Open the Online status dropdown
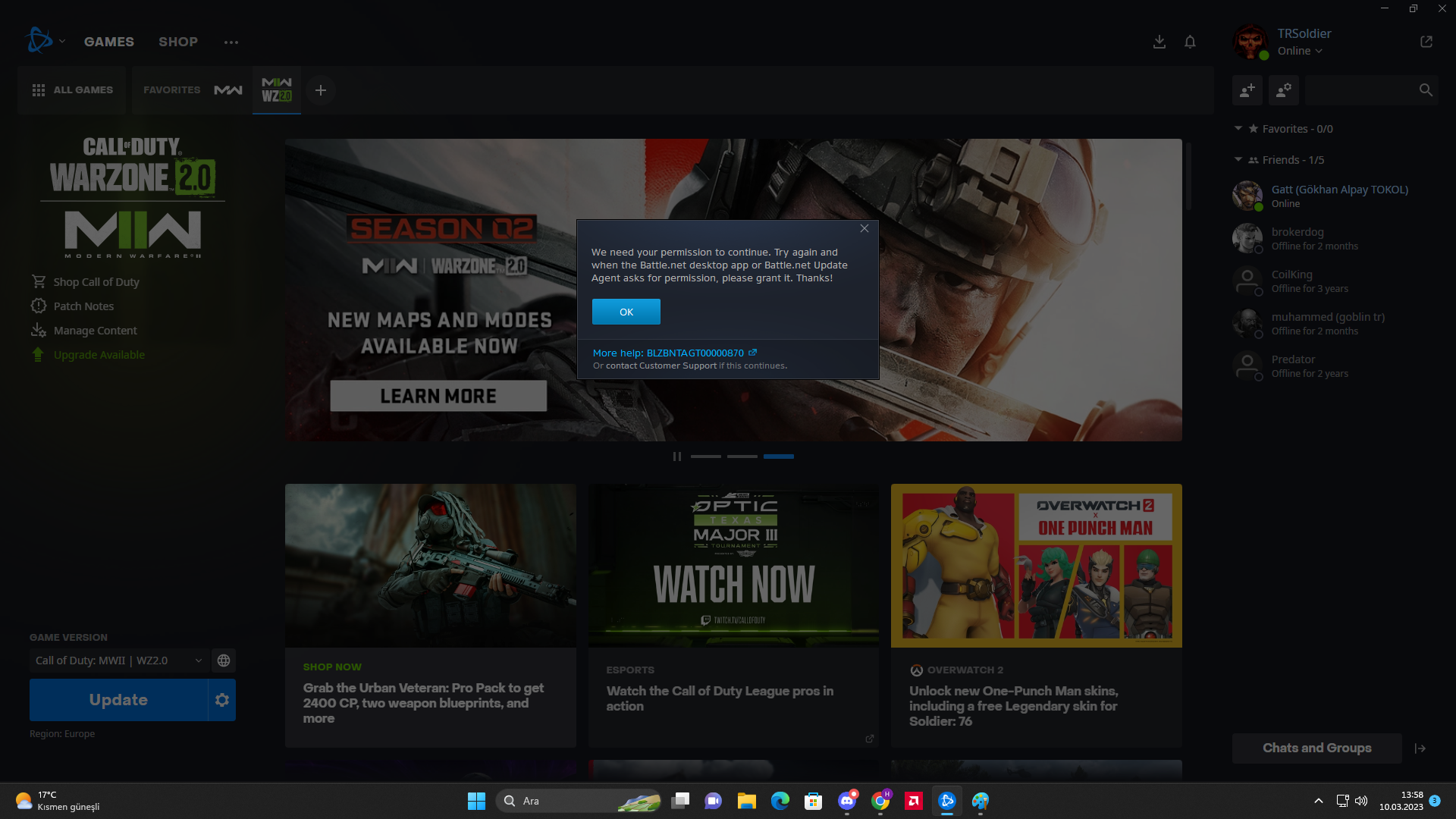The image size is (1456, 819). coord(1300,51)
